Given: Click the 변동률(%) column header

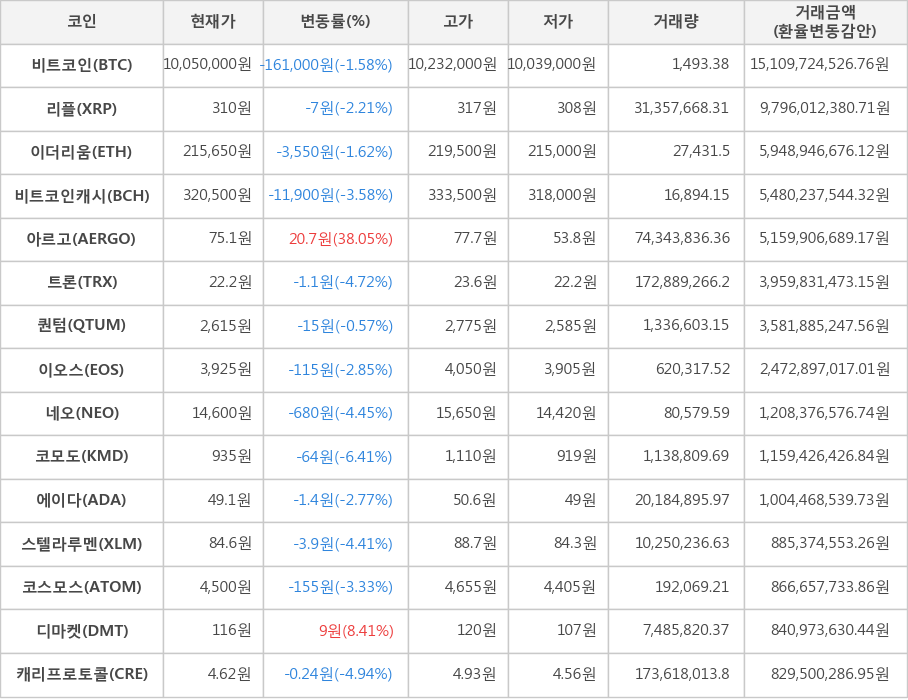Looking at the screenshot, I should tap(335, 22).
